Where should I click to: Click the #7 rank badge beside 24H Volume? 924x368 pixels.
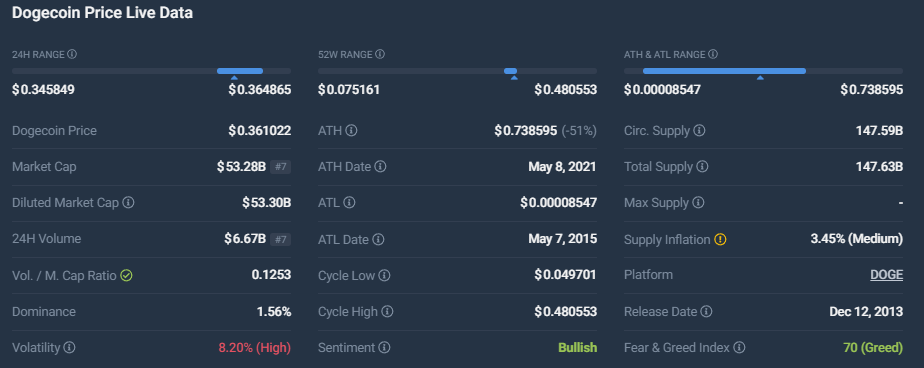(280, 239)
